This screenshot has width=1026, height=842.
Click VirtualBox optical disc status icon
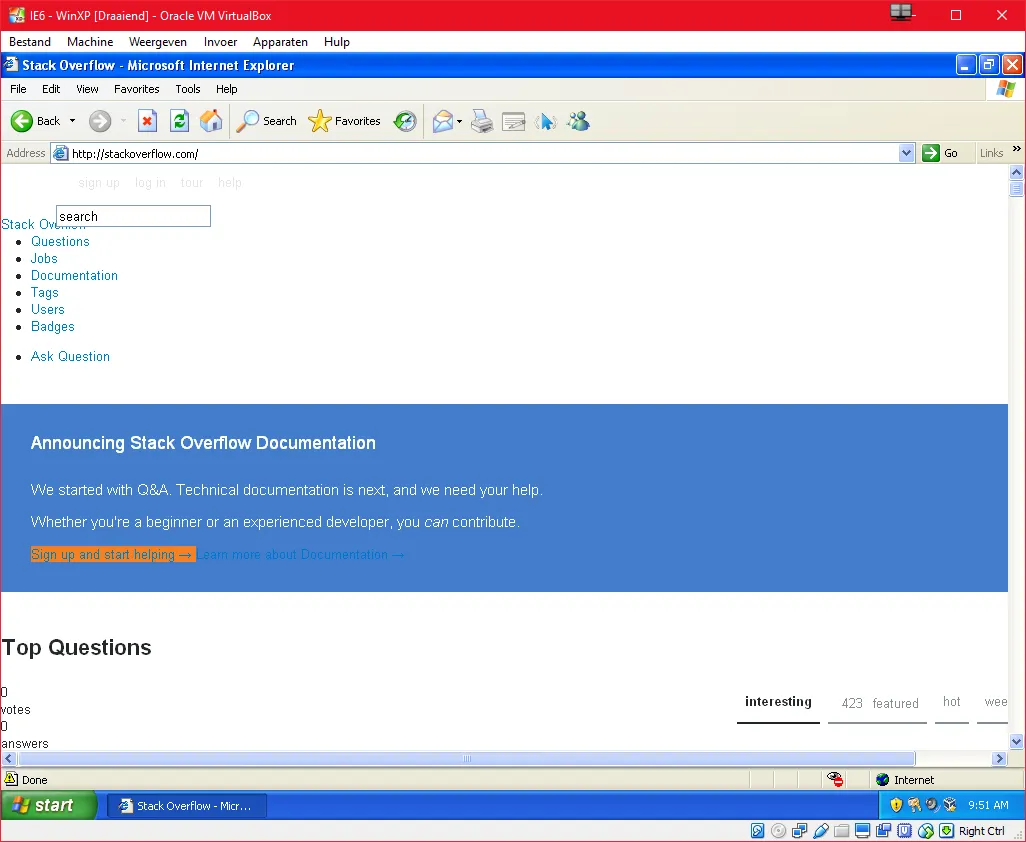tap(779, 831)
